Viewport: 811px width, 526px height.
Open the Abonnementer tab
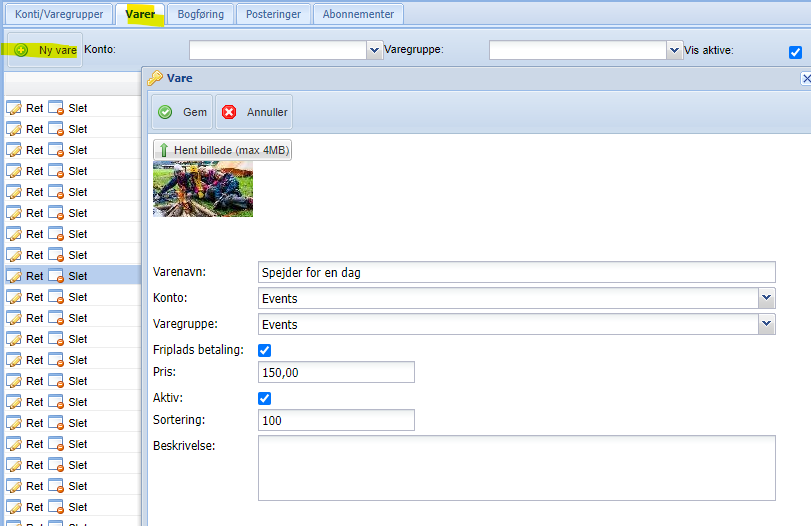[x=359, y=14]
